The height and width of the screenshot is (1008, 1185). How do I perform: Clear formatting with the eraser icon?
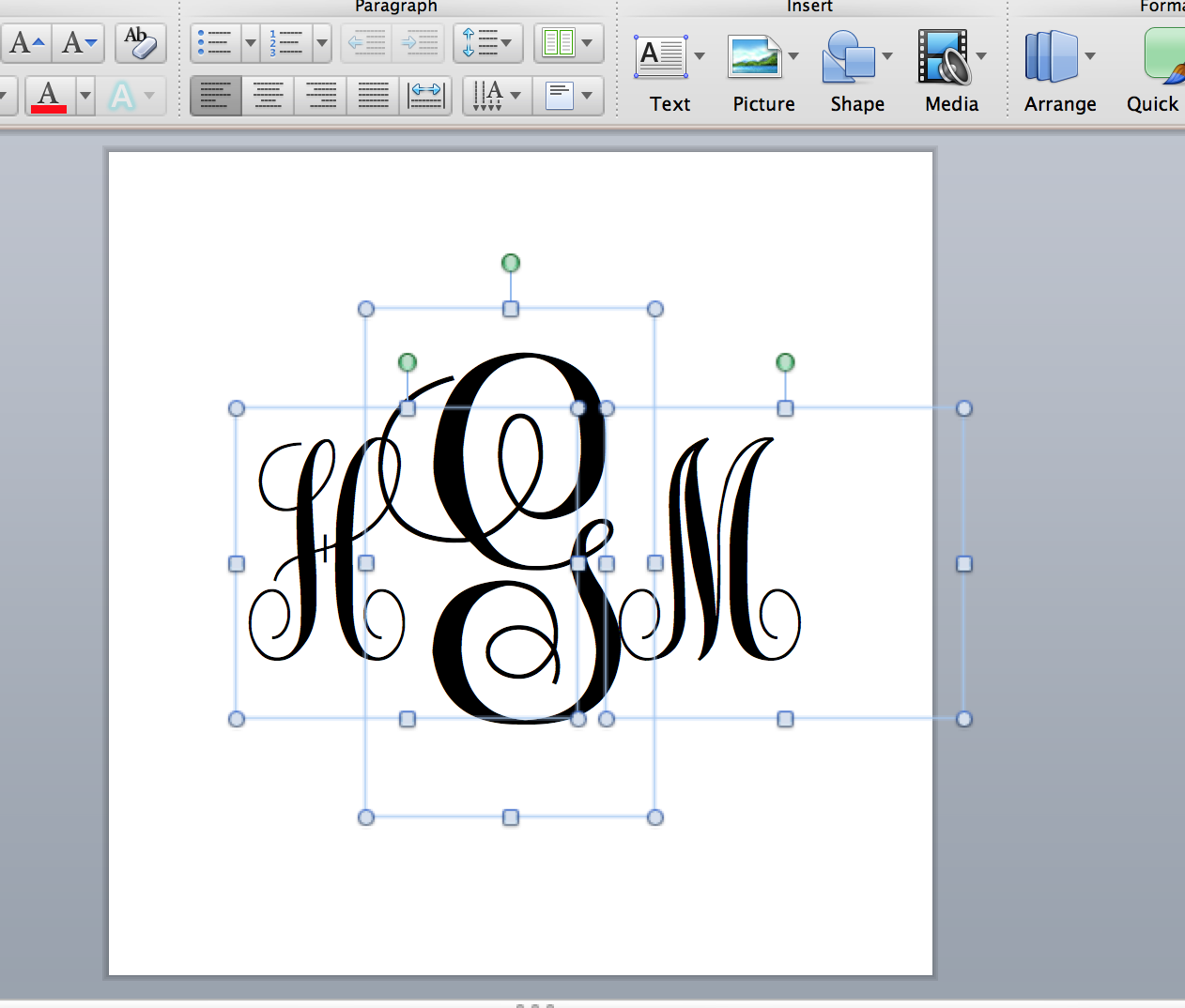click(x=140, y=43)
